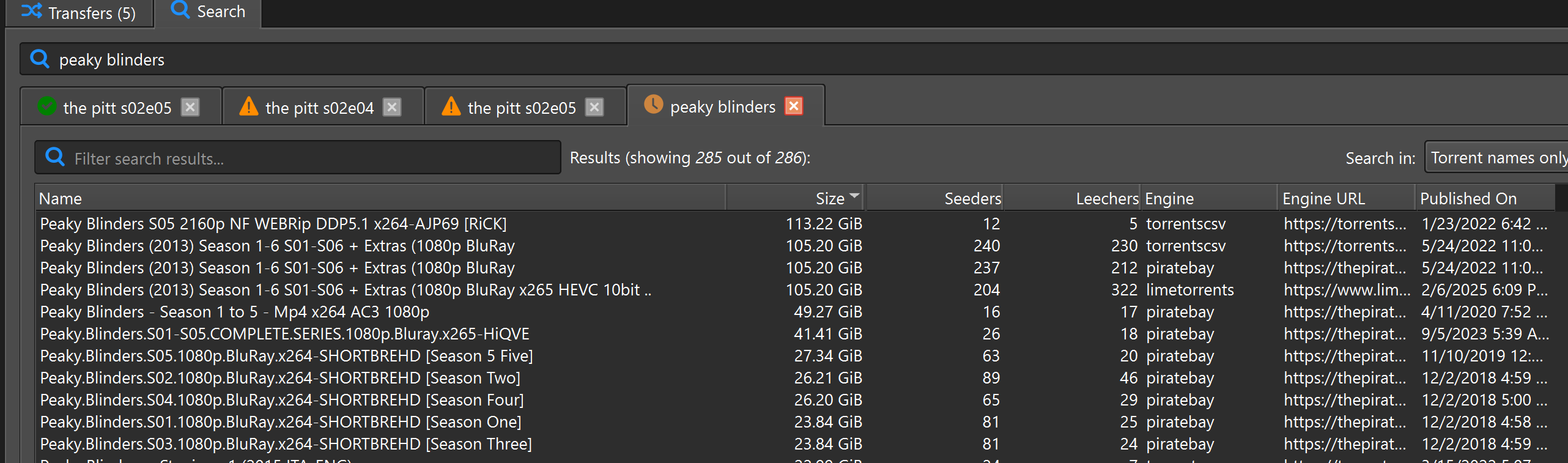This screenshot has width=1568, height=463.
Task: Select the pitt s02e05 tab with warning icon
Action: coord(525,107)
